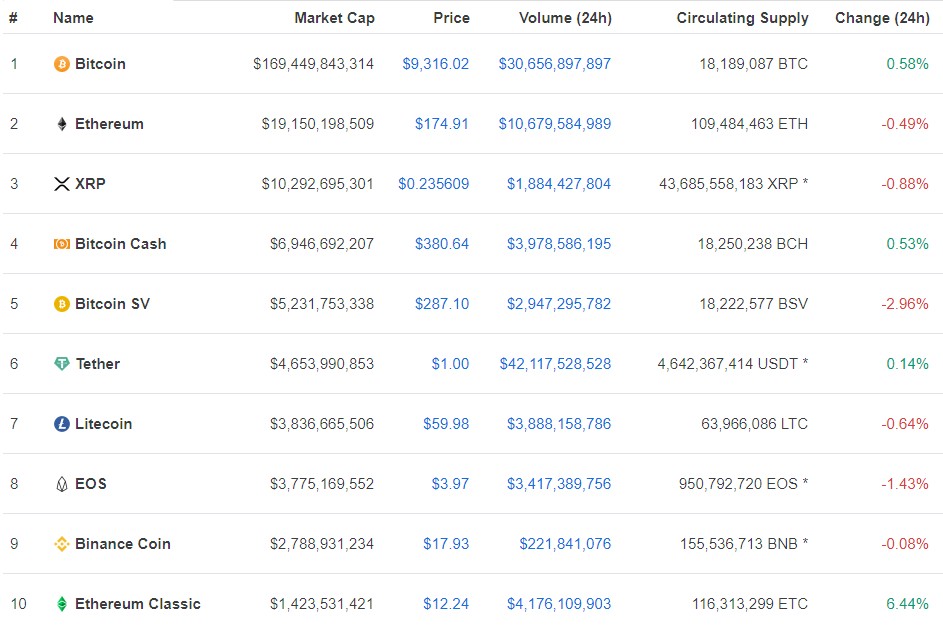Select Ethereum 24h change -0.49%
This screenshot has width=943, height=633.
point(905,124)
